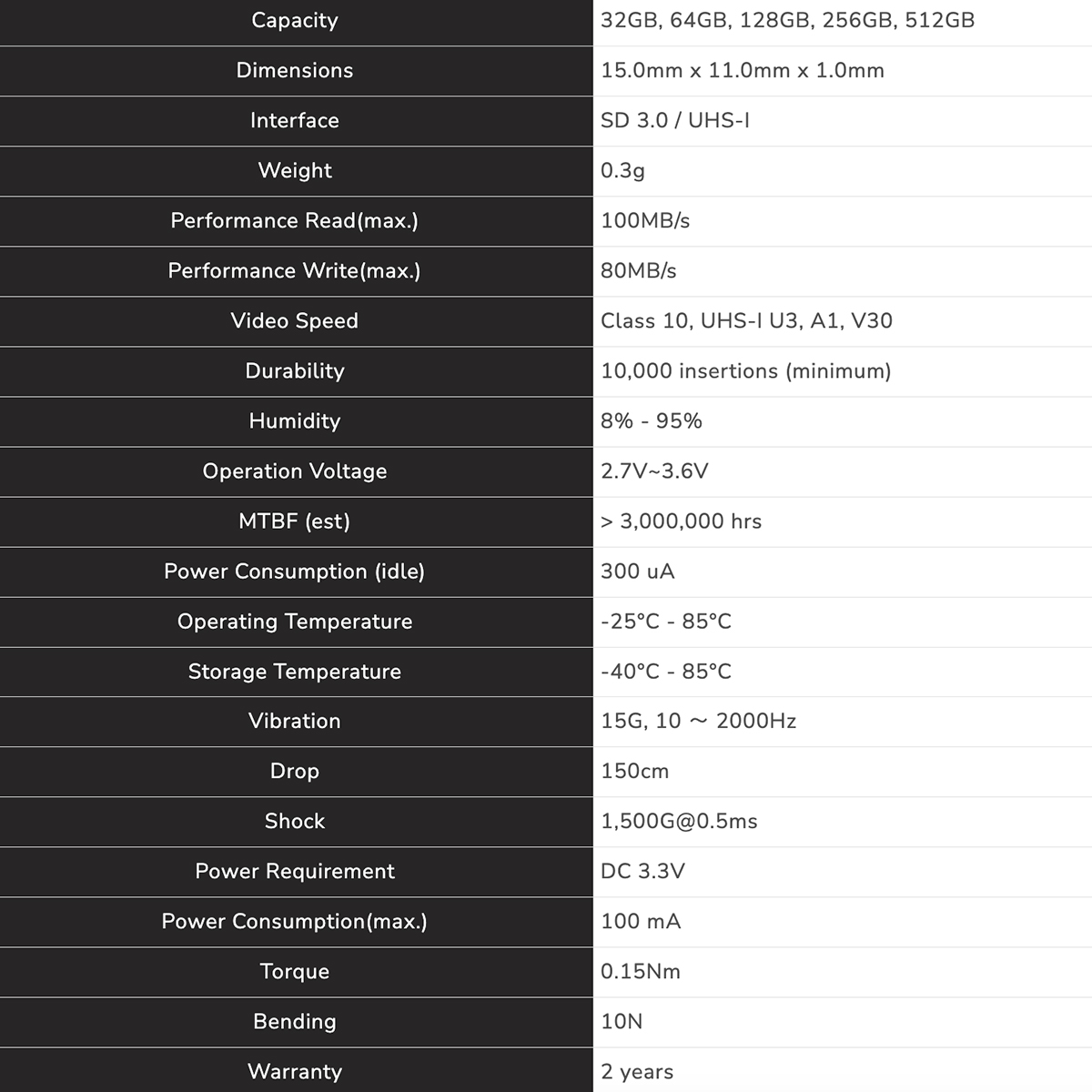The height and width of the screenshot is (1092, 1092).
Task: Click the 0.3g weight value
Action: click(622, 171)
